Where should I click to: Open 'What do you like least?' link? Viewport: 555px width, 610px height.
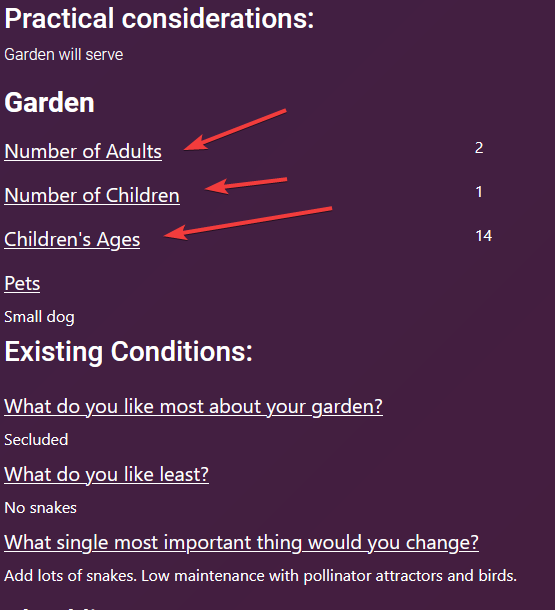pos(107,475)
